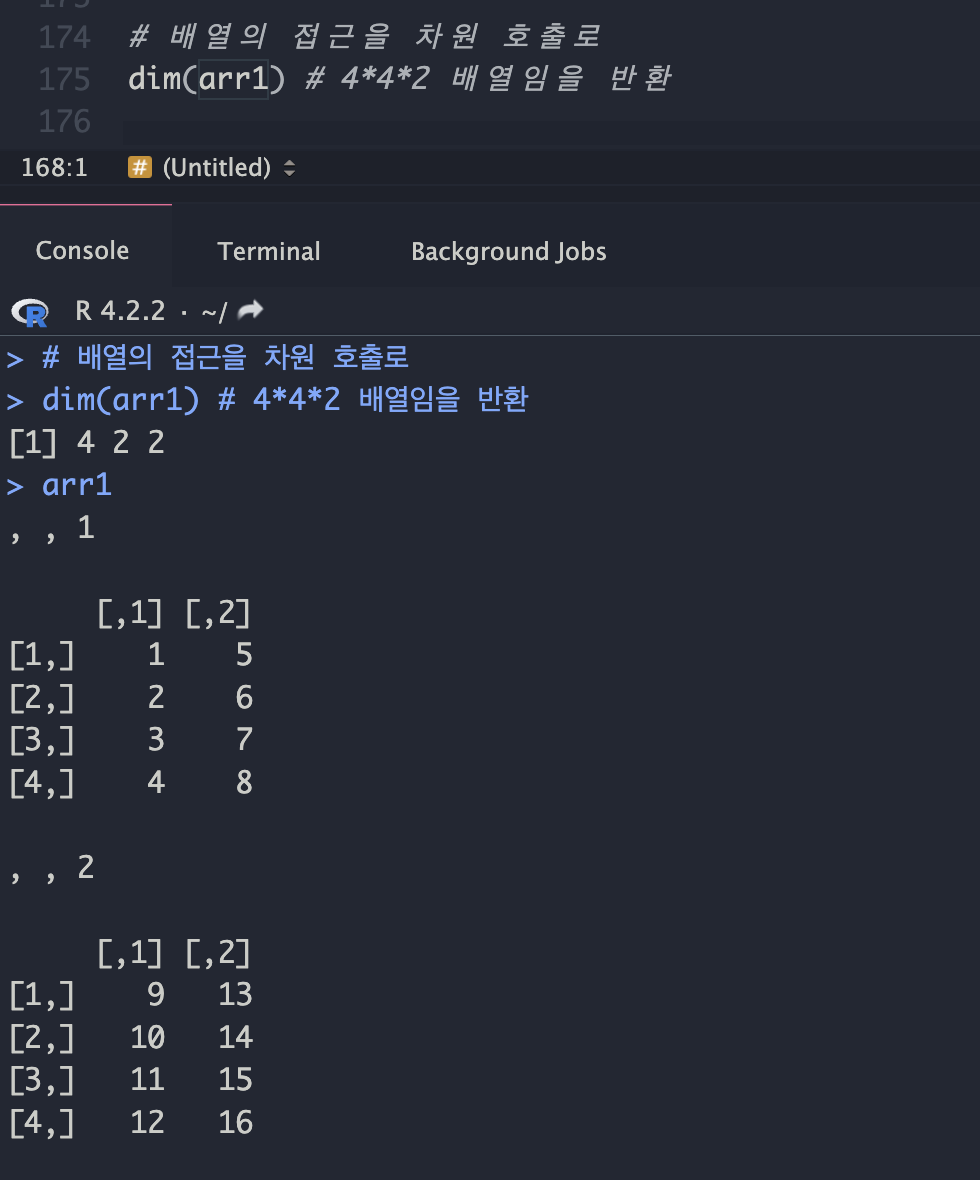This screenshot has width=980, height=1180.
Task: Click the R logo icon in console header
Action: point(30,312)
